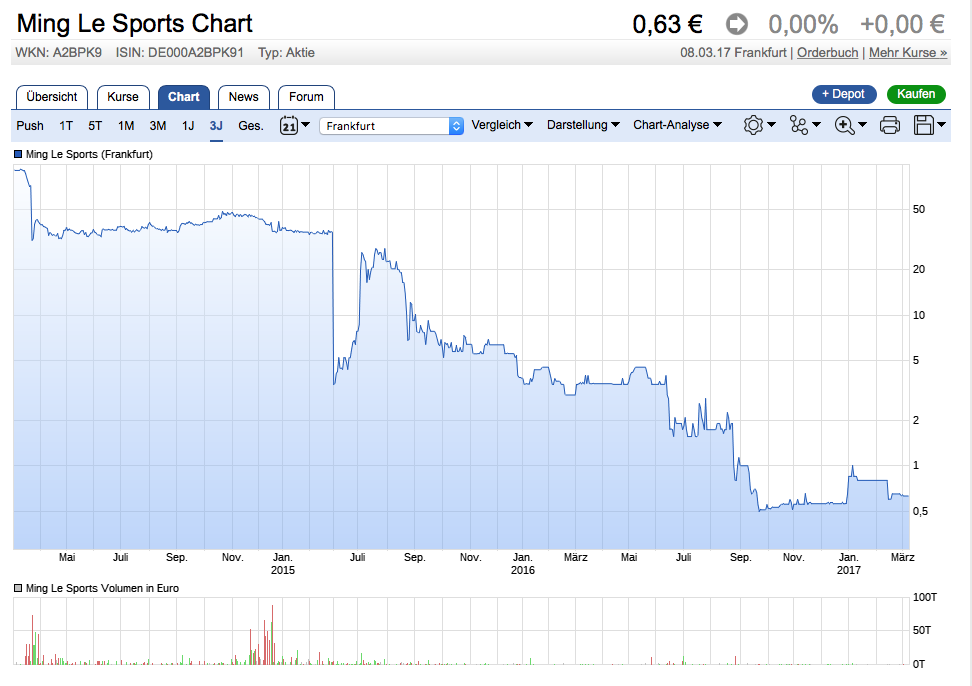Switch to the Kurse tab
The width and height of the screenshot is (972, 686).
[123, 97]
